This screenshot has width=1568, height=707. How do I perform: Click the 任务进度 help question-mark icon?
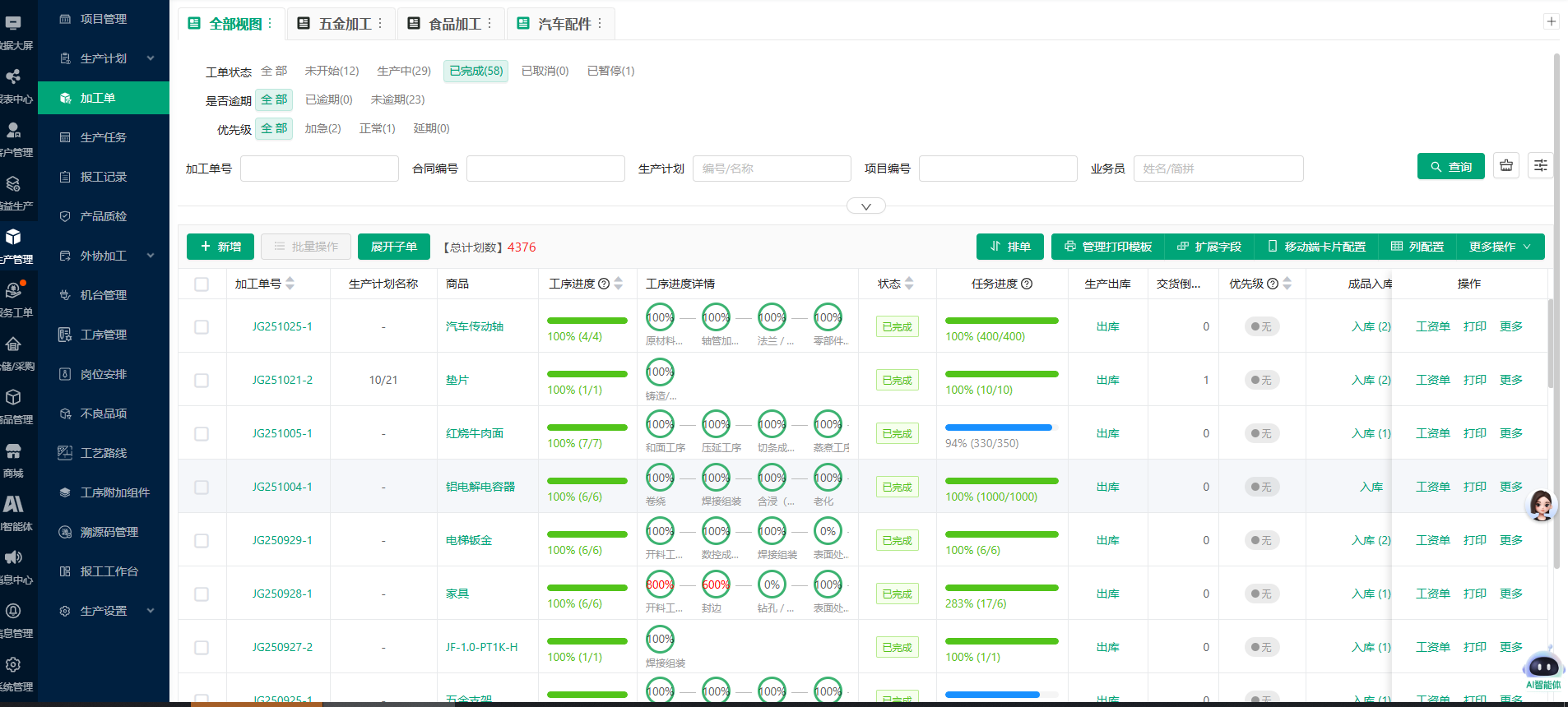(1027, 284)
